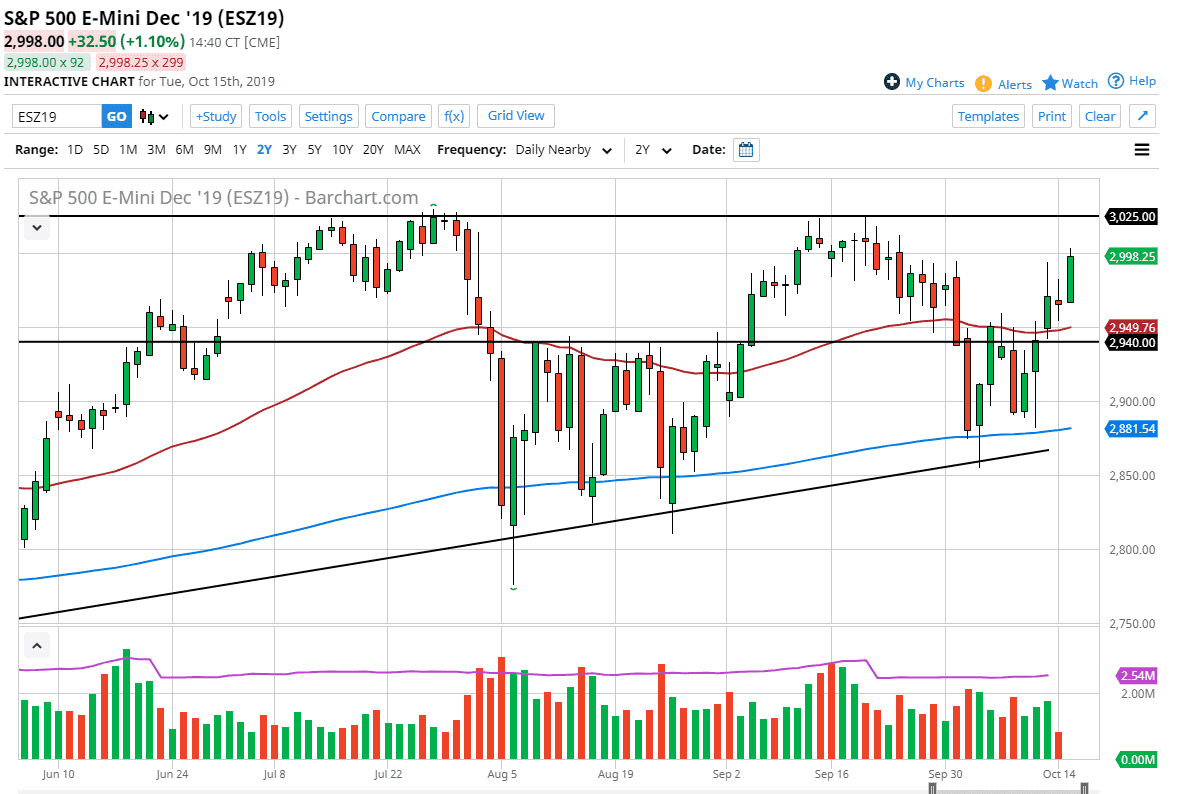Click the My Charts plus icon
Image resolution: width=1185 pixels, height=794 pixels.
click(x=890, y=83)
